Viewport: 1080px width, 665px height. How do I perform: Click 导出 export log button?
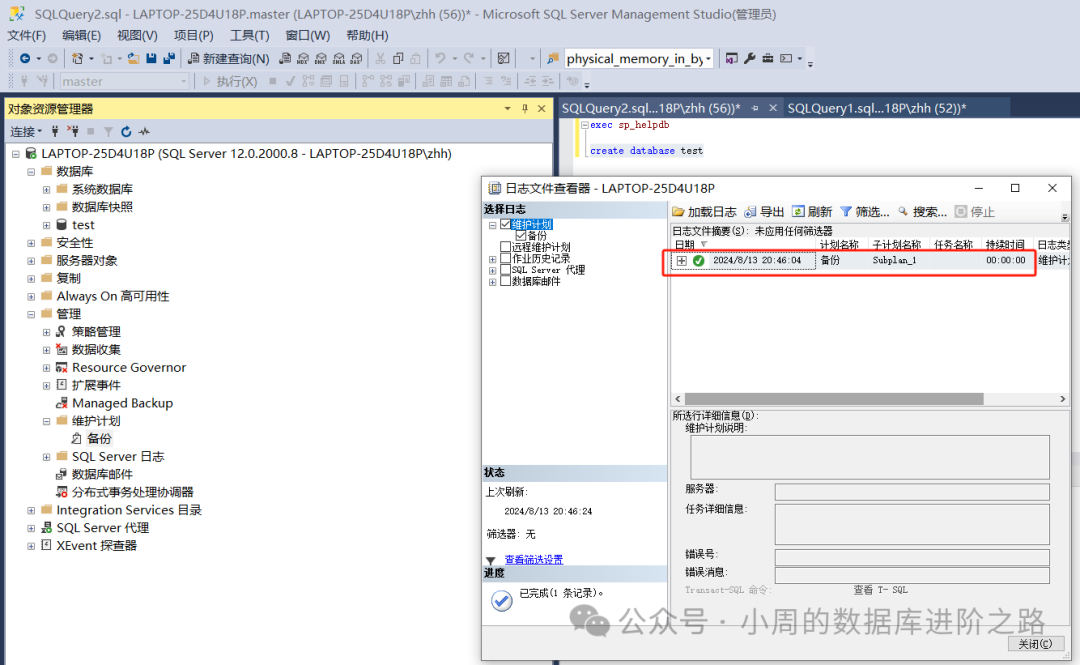coord(765,212)
